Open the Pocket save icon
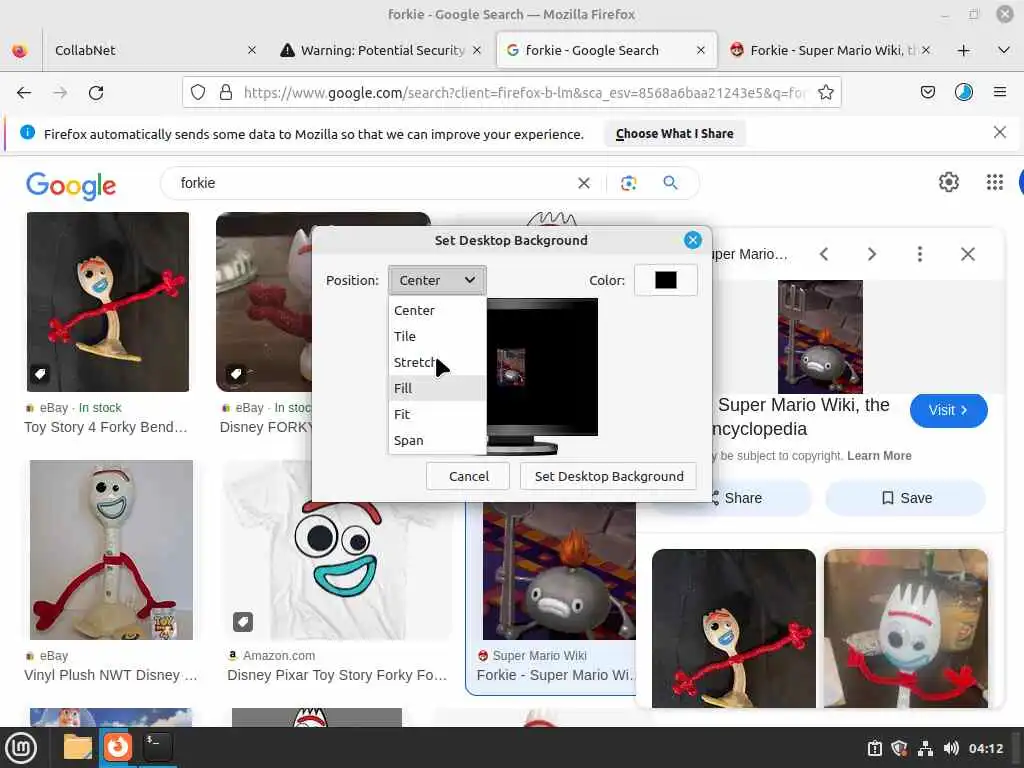The image size is (1024, 768). coord(927,93)
